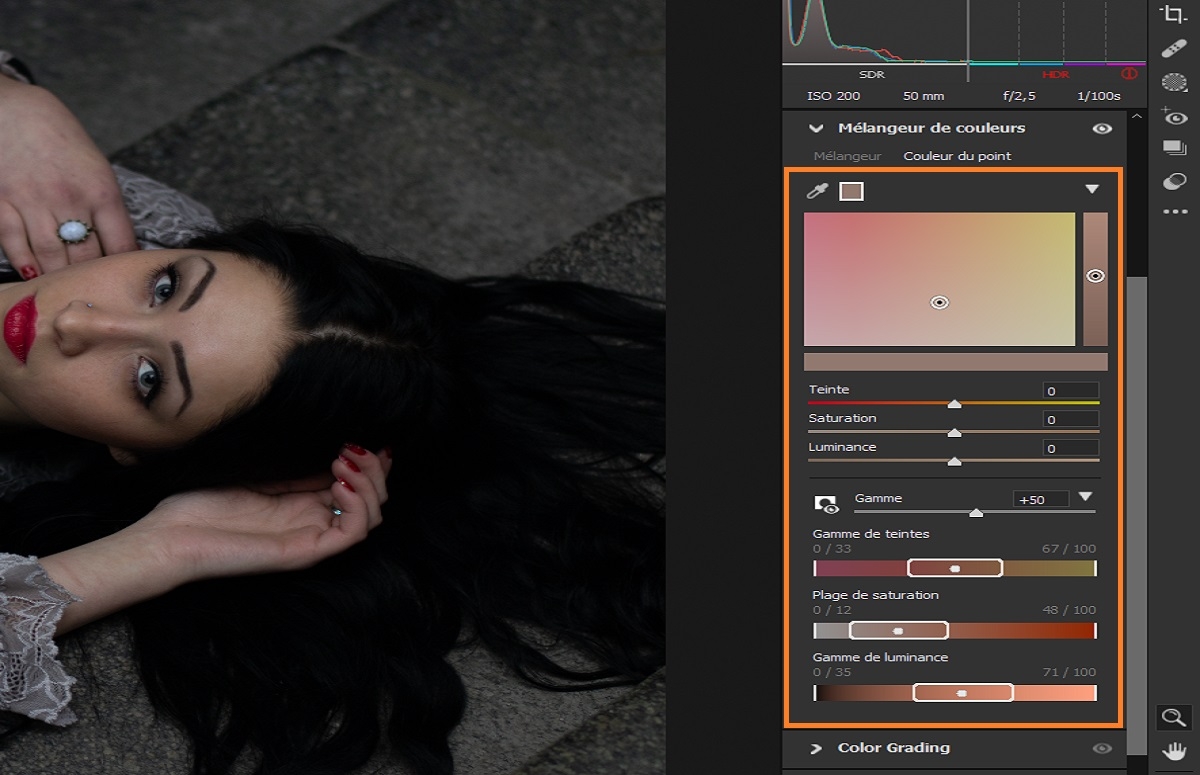Open the Masking tool

point(1175,79)
